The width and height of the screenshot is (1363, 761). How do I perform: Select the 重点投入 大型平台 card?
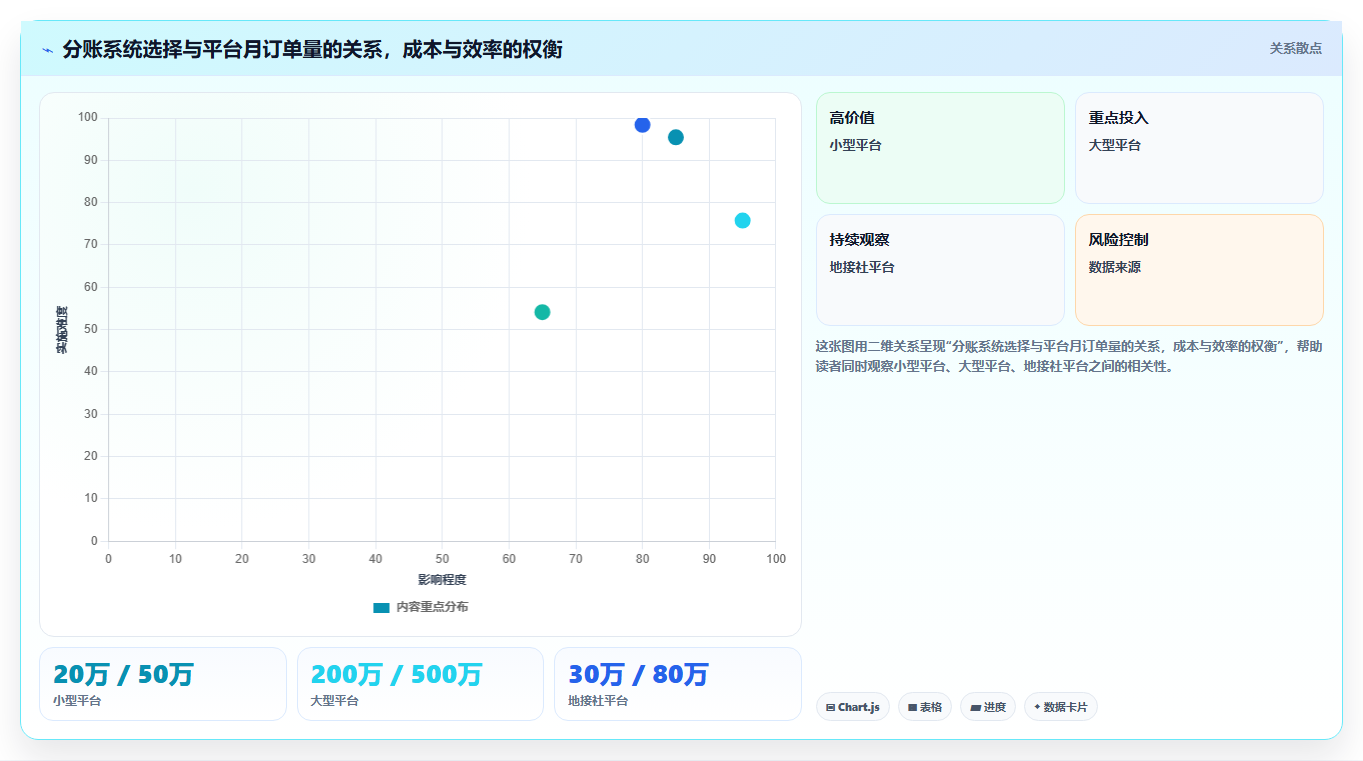(x=1199, y=148)
